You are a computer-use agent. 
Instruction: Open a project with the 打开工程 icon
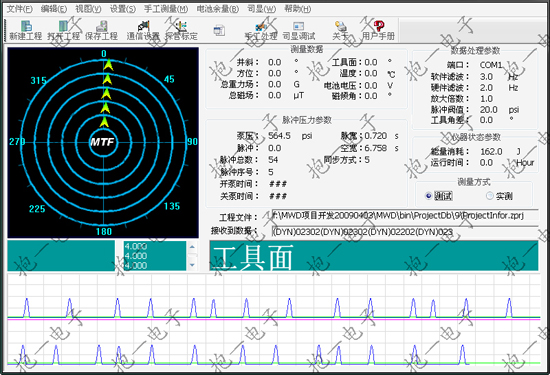pos(63,30)
